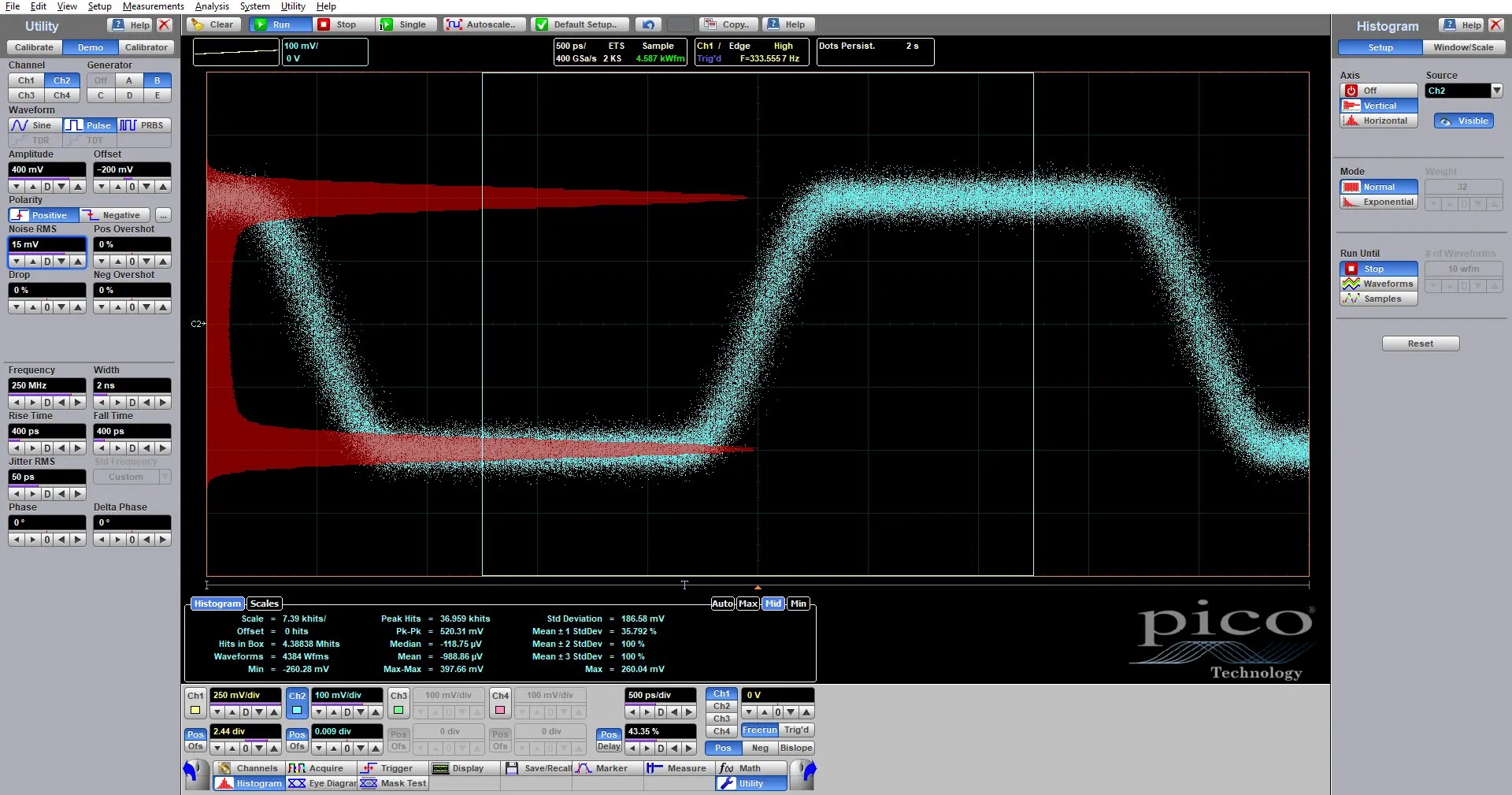This screenshot has width=1512, height=795.
Task: Click the Default Setup button
Action: pos(580,24)
